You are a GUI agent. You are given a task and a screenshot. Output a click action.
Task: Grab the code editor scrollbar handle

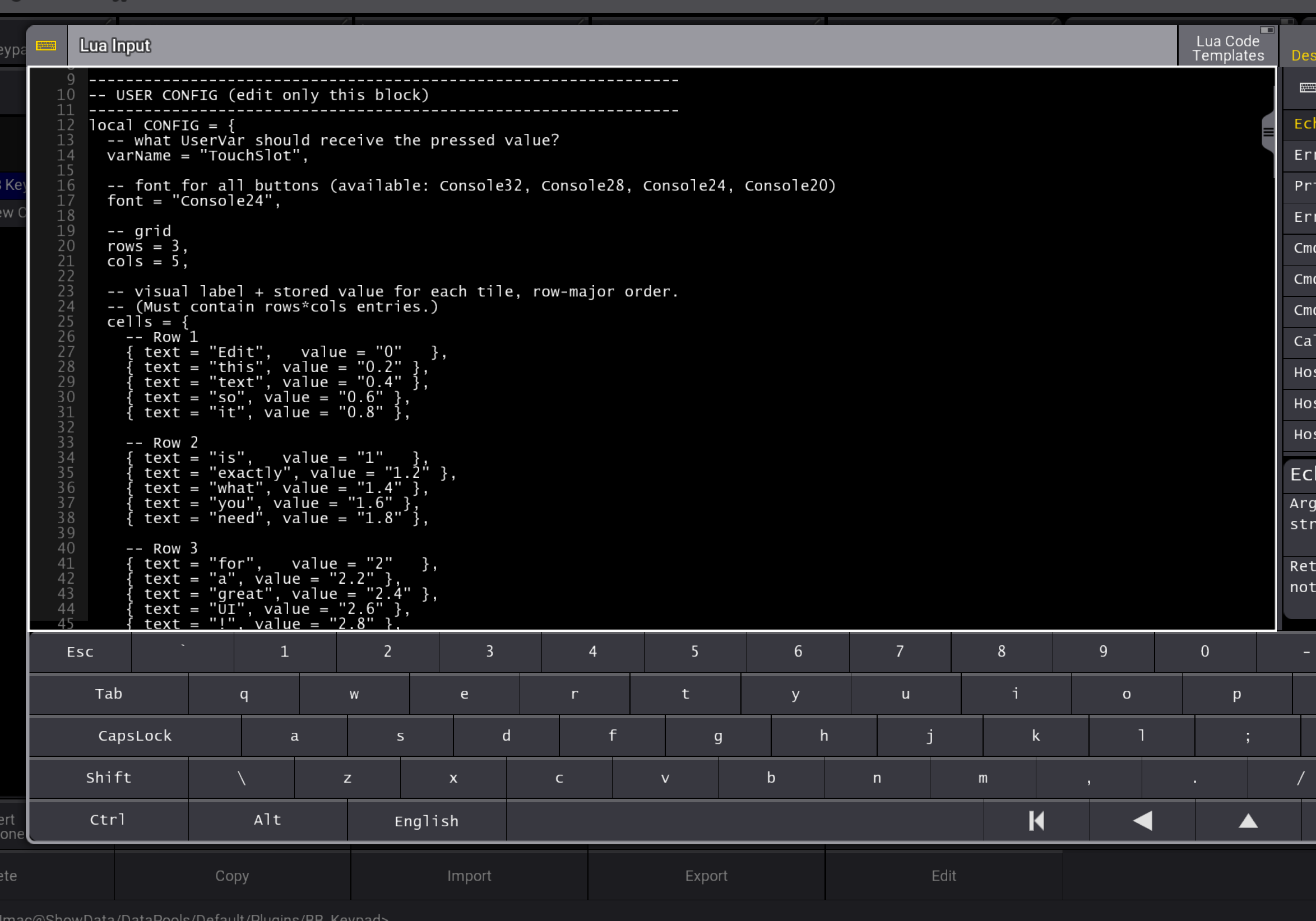coord(1268,132)
